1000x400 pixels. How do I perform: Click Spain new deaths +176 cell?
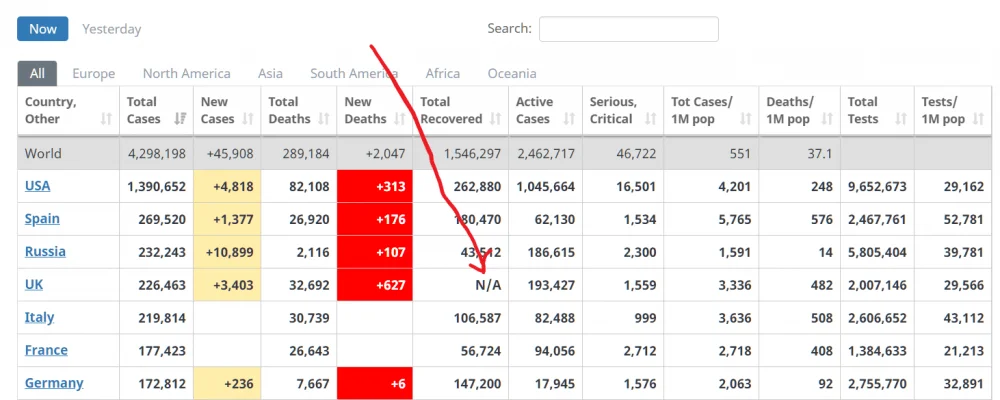[374, 219]
